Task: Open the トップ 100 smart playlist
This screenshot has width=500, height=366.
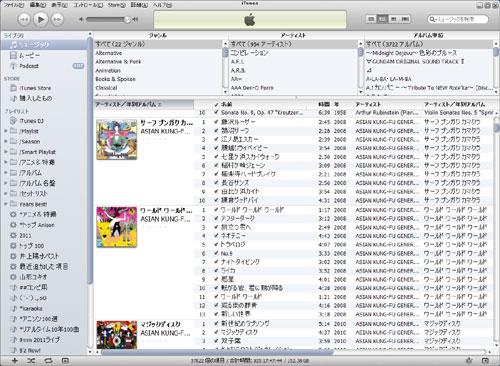Action: [x=44, y=246]
